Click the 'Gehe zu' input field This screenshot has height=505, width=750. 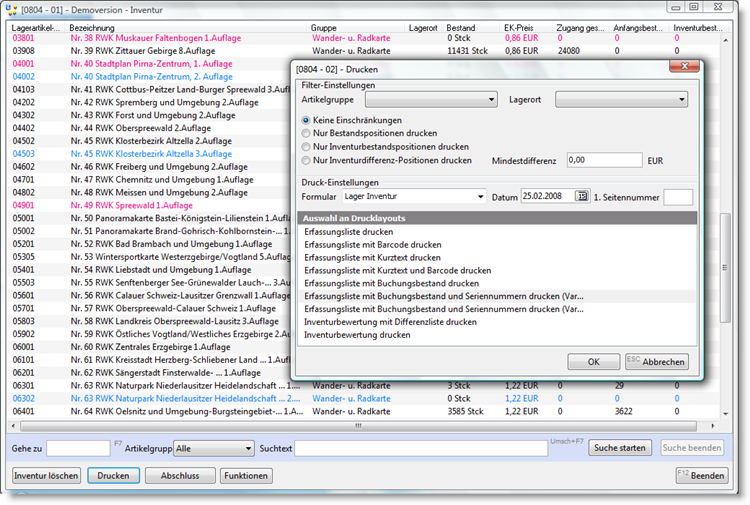click(x=78, y=449)
